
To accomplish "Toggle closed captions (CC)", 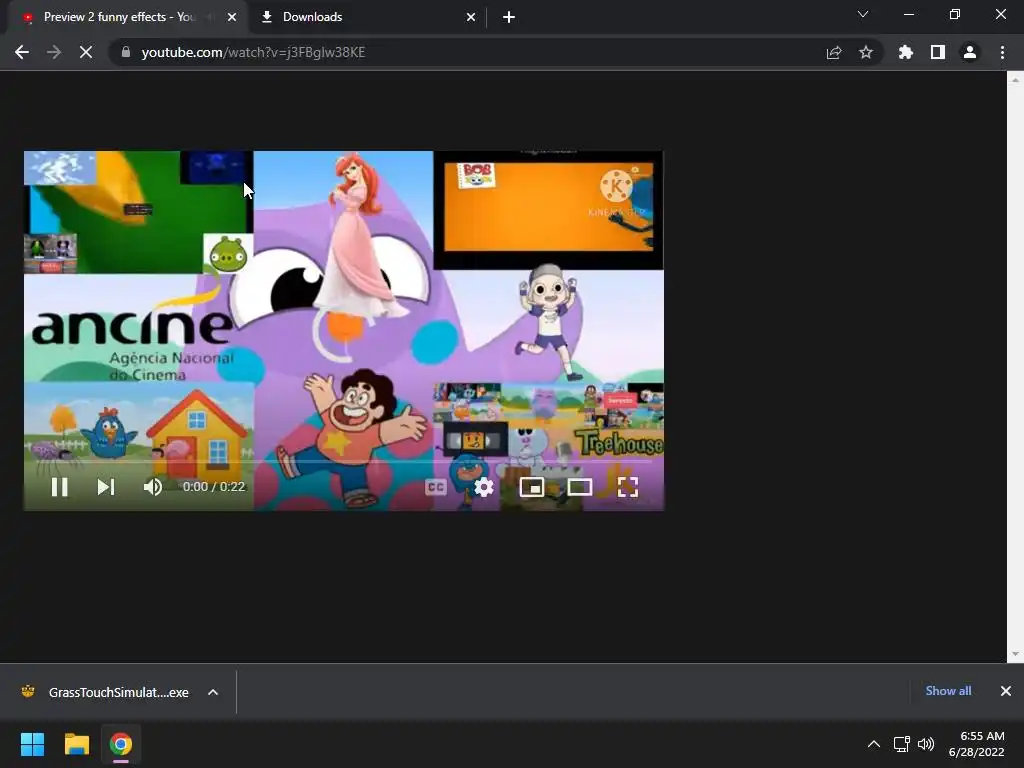I will point(436,487).
